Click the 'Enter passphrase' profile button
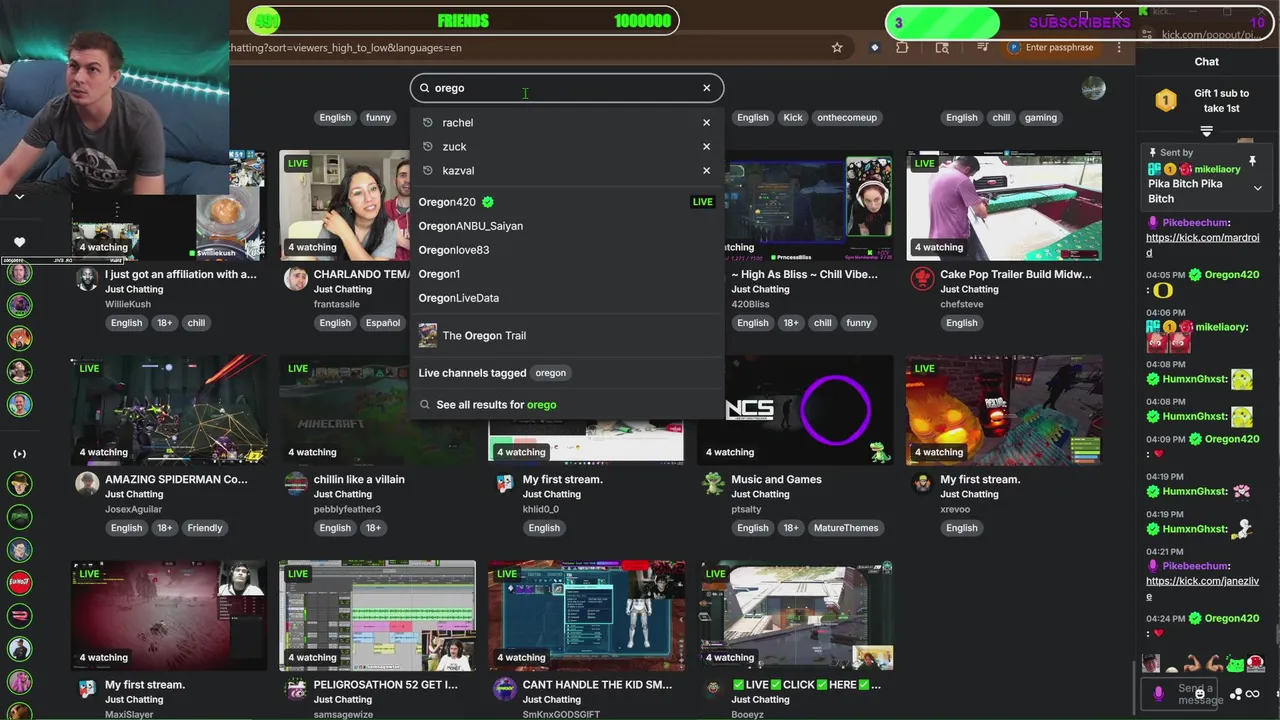This screenshot has width=1280, height=720. coord(1053,47)
